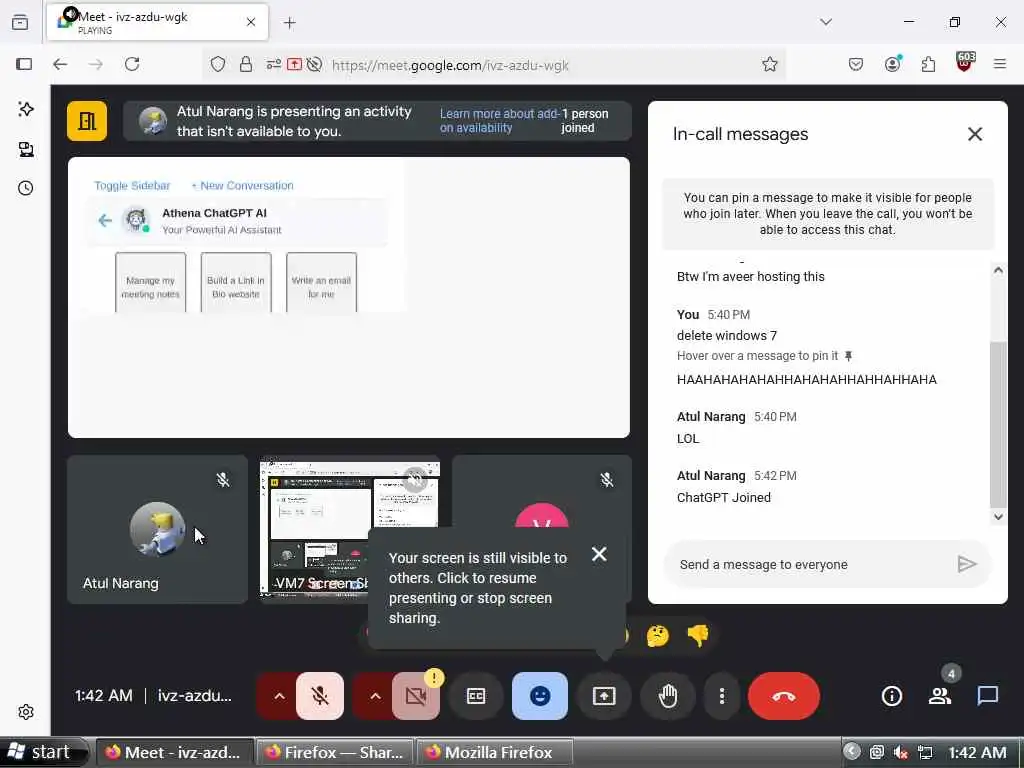Expand video settings arrow beside camera

[x=375, y=696]
